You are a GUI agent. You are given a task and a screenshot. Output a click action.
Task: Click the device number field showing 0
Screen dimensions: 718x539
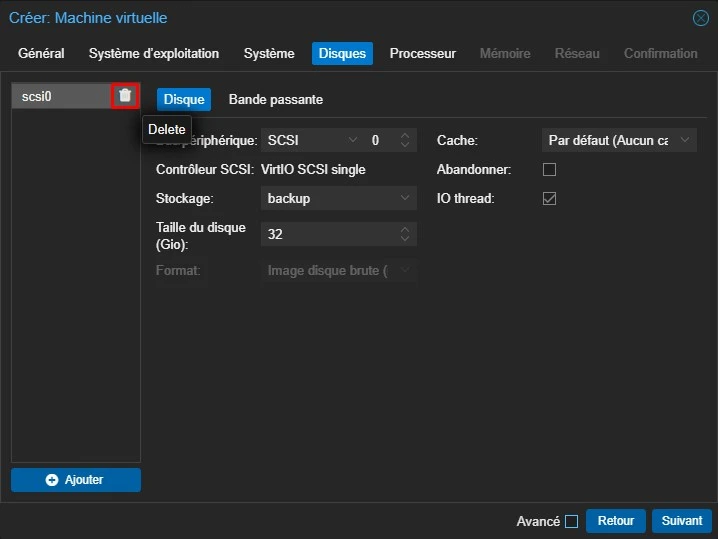pyautogui.click(x=381, y=140)
